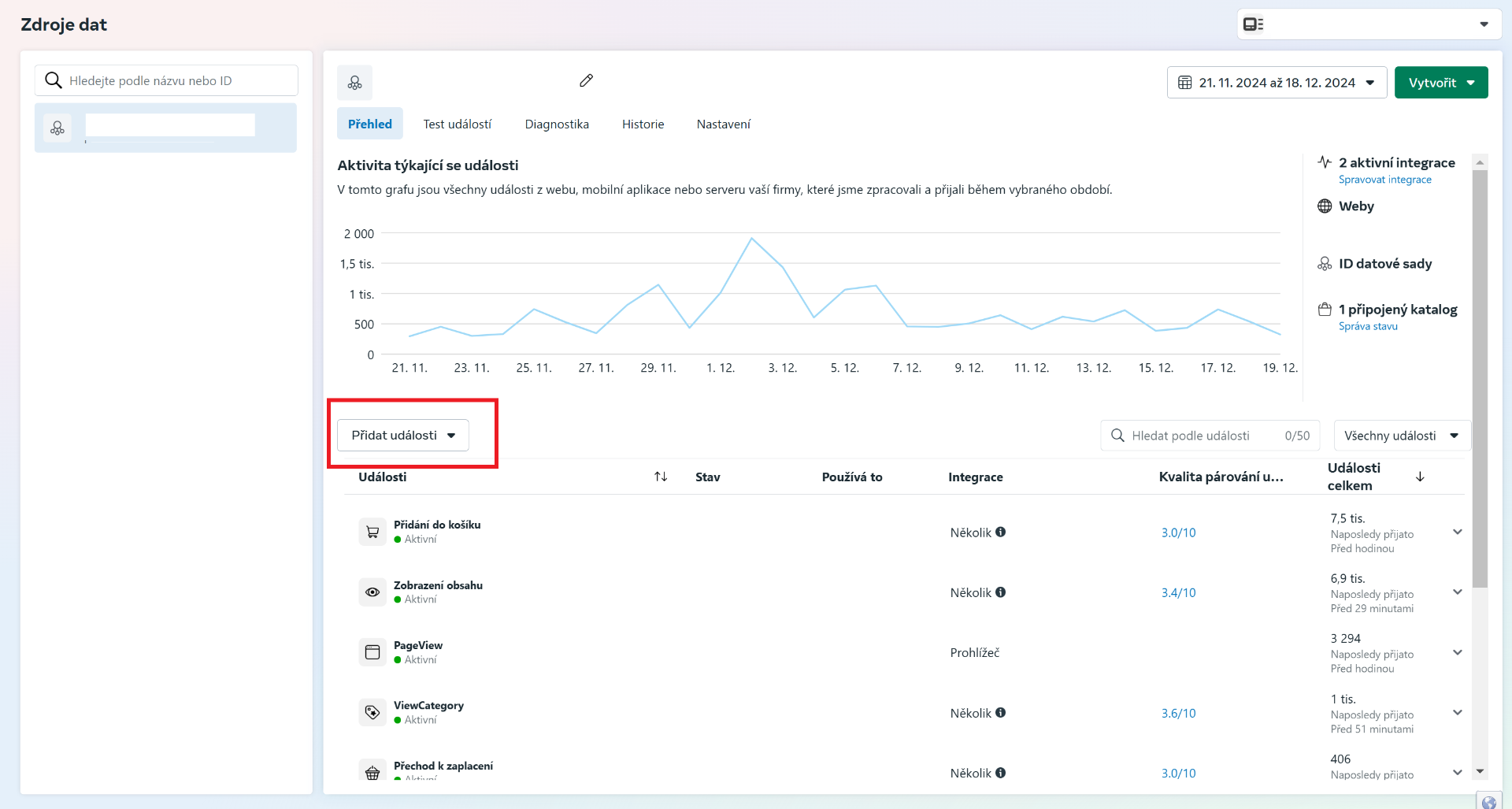Click the PageView event name
Image resolution: width=1512 pixels, height=809 pixels.
click(418, 645)
